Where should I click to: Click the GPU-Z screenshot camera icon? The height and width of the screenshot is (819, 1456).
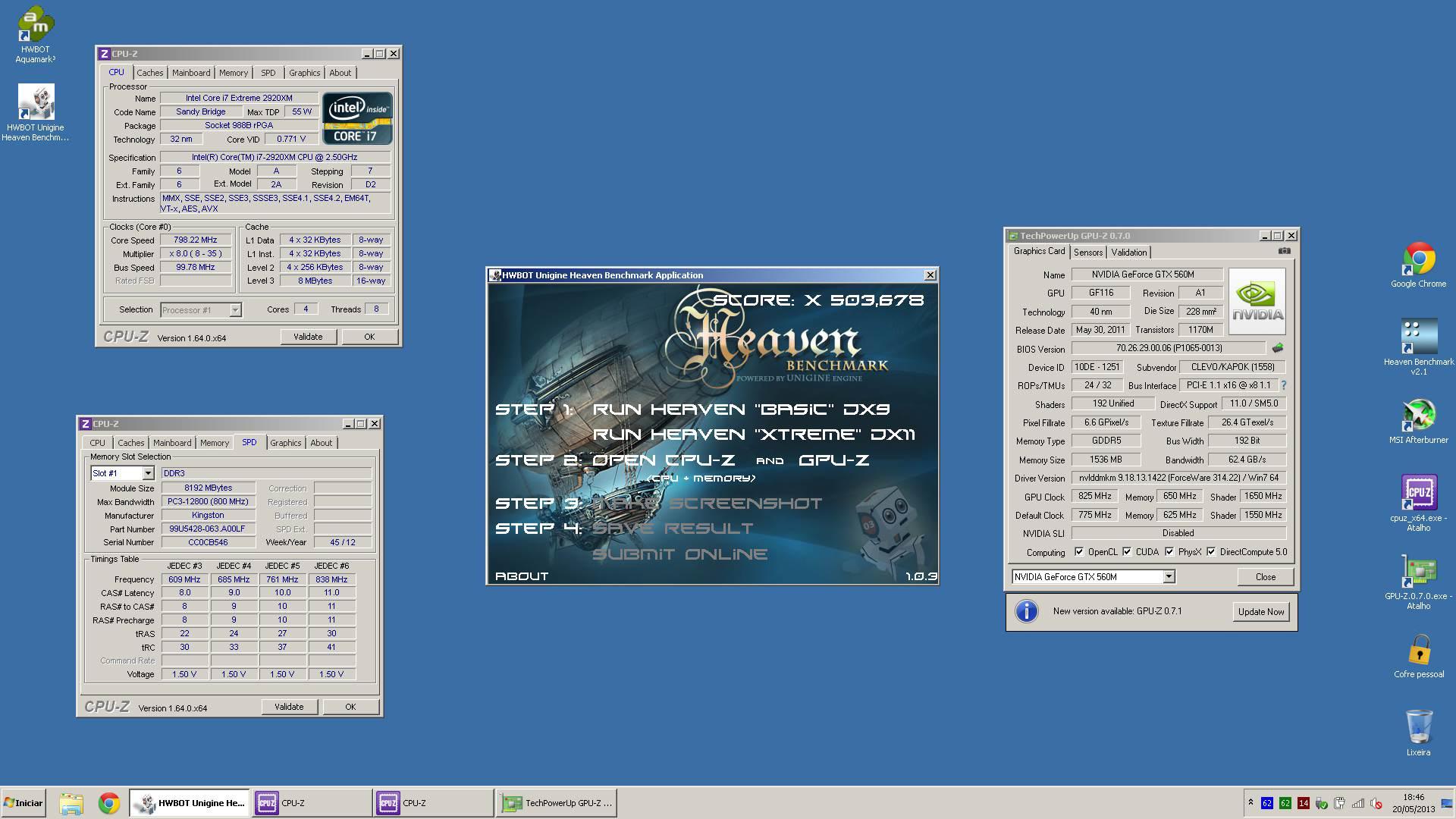(1284, 251)
